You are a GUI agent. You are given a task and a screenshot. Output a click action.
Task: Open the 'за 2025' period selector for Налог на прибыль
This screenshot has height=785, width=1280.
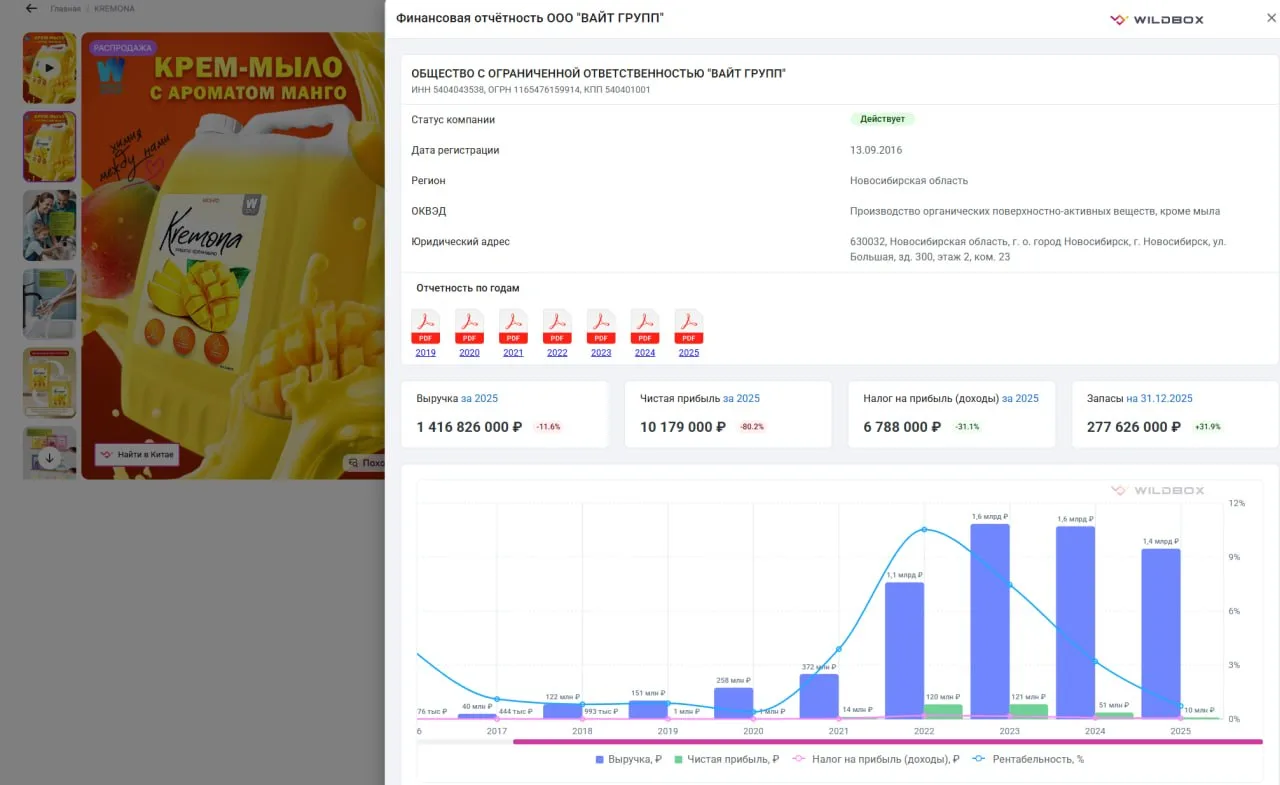tap(1020, 399)
